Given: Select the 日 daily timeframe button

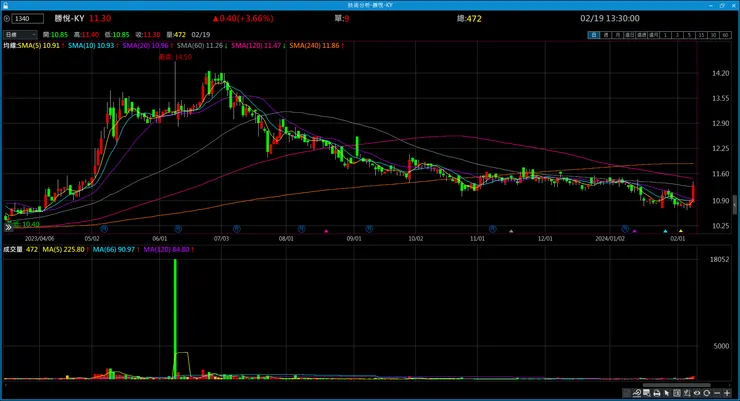Looking at the screenshot, I should [x=594, y=35].
